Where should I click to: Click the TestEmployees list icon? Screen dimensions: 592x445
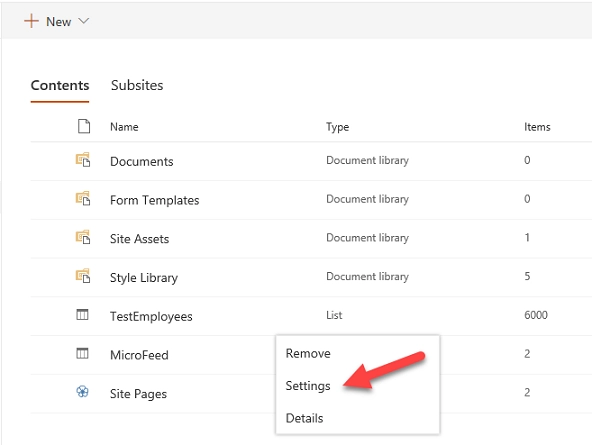[82, 314]
